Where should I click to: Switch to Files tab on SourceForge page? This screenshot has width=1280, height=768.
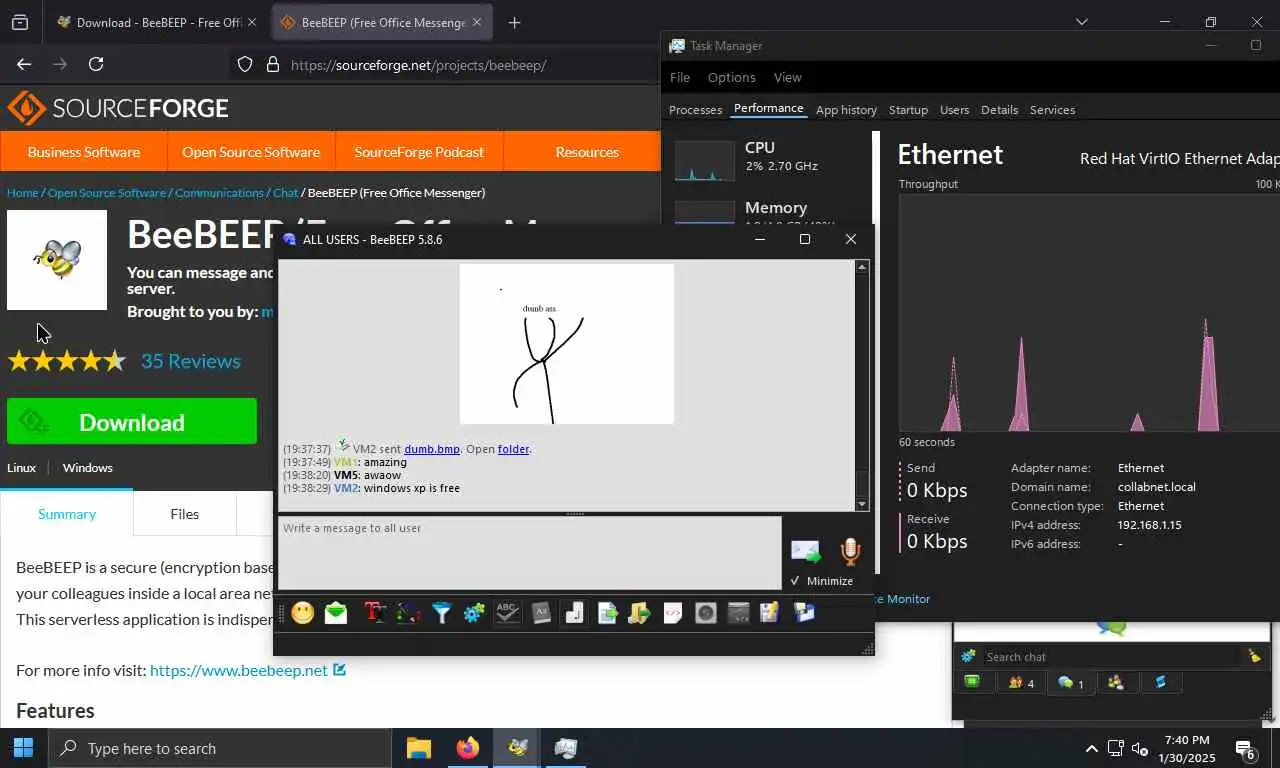184,514
